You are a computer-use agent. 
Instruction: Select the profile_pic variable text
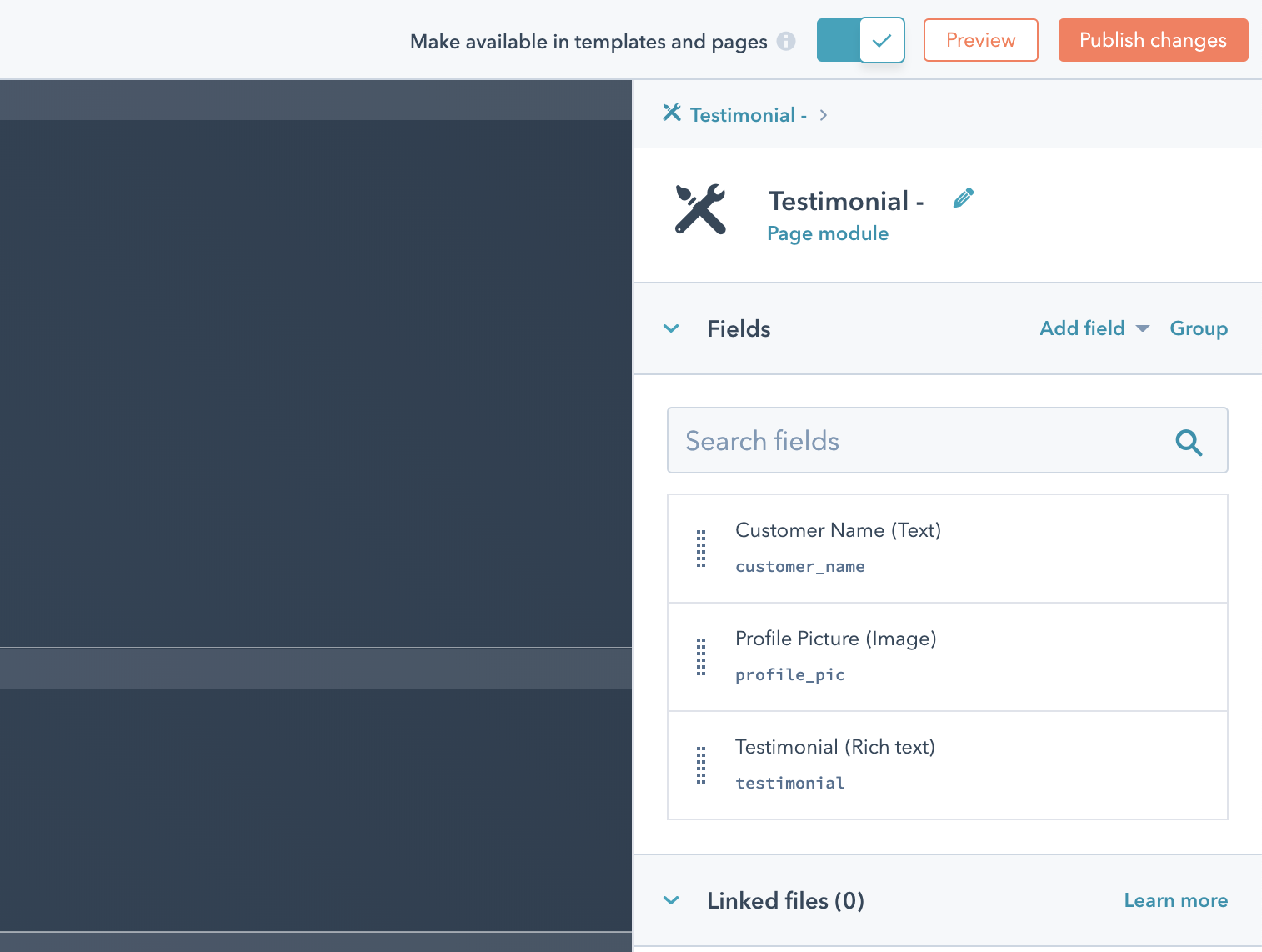point(790,675)
